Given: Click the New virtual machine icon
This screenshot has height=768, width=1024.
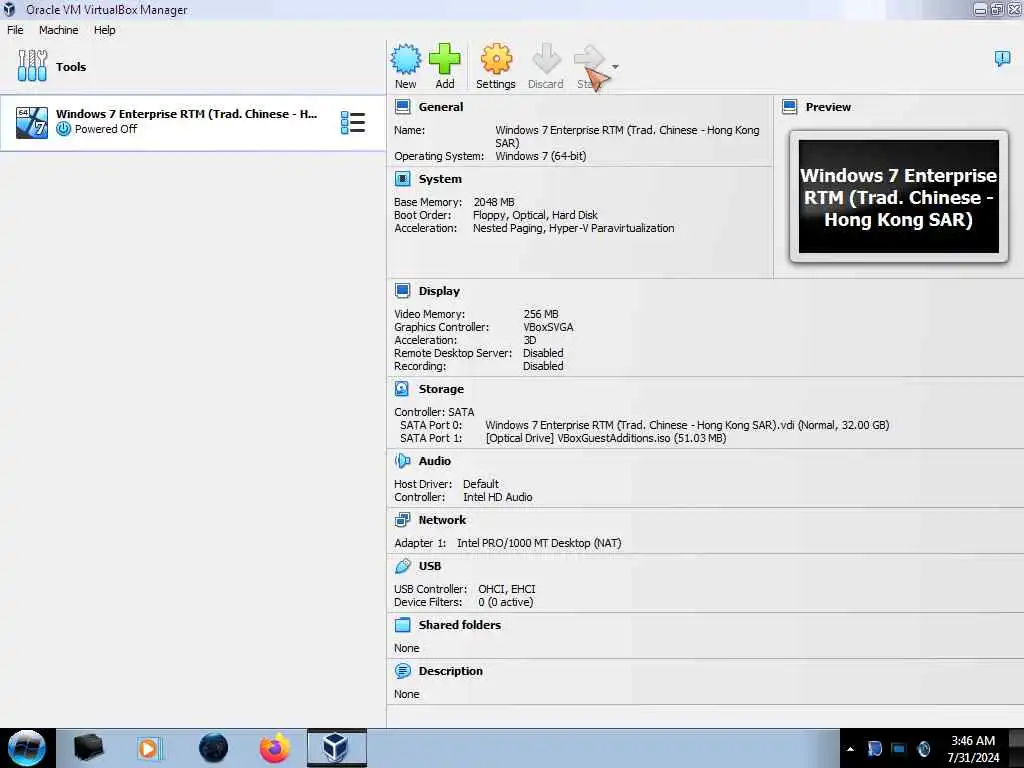Looking at the screenshot, I should (x=406, y=59).
